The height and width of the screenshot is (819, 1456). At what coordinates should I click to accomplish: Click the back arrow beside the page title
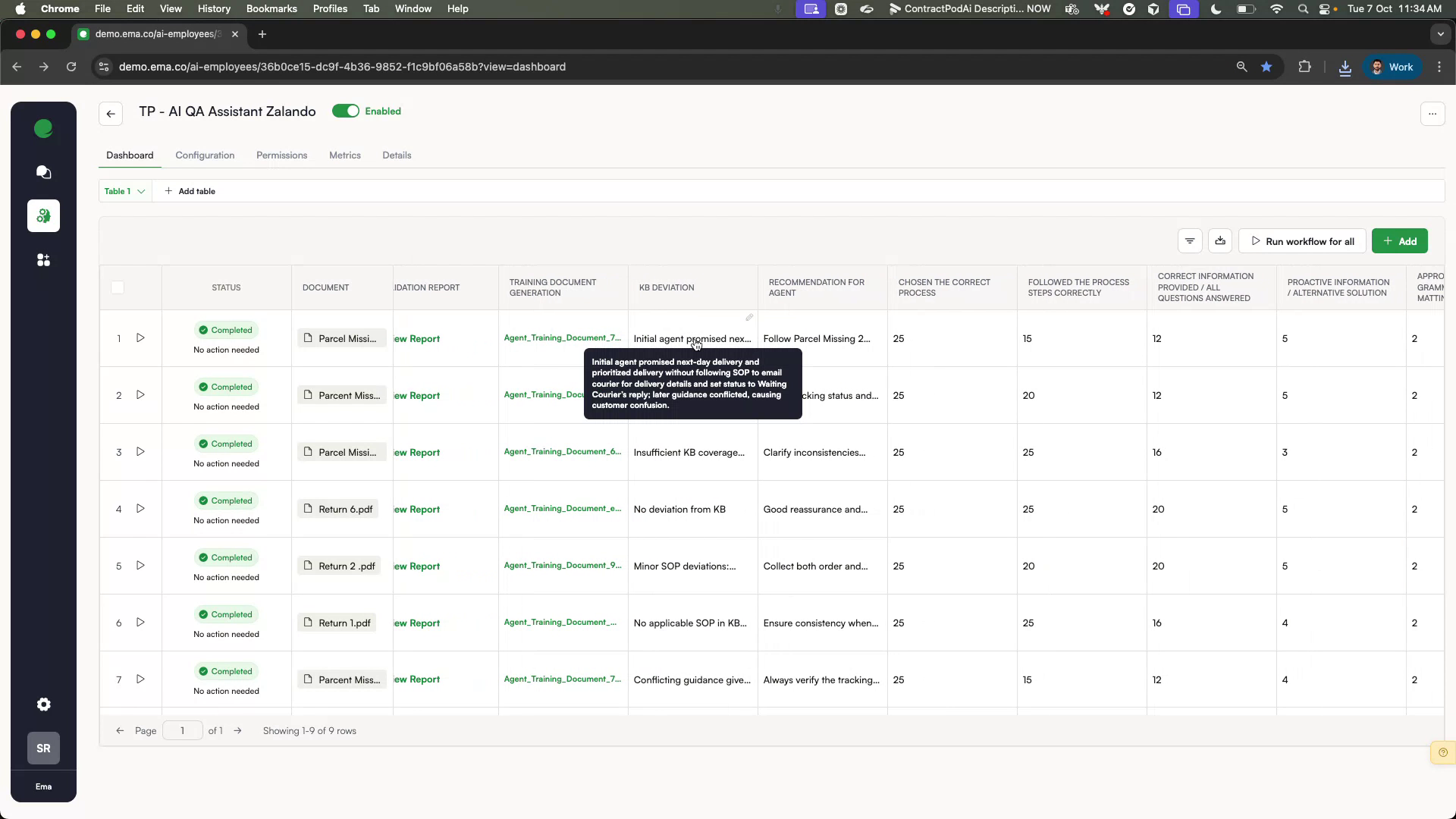[x=111, y=113]
